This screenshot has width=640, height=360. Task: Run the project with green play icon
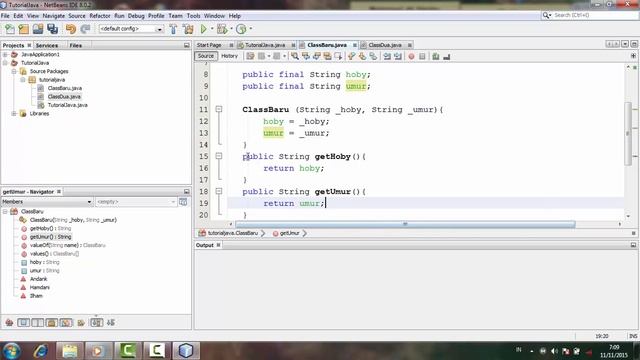point(203,29)
